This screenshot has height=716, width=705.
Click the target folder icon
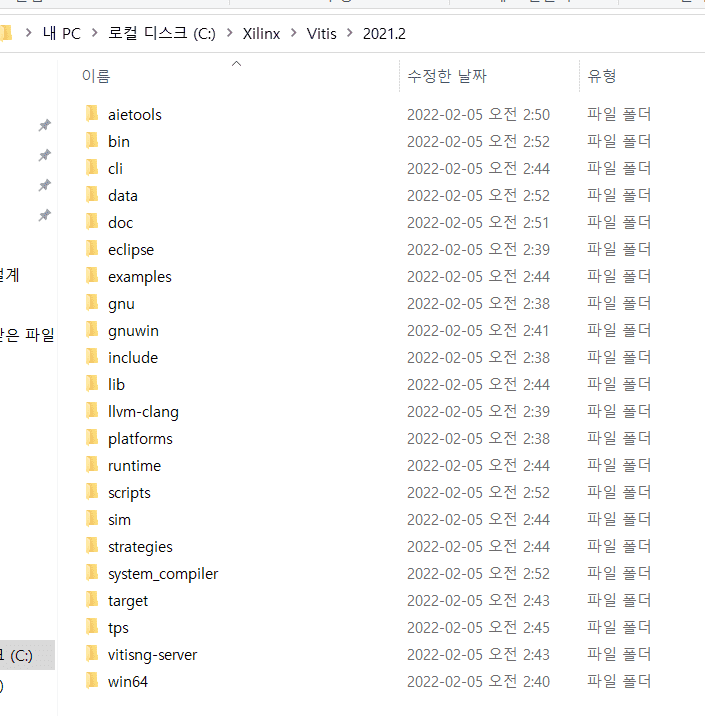pos(92,600)
